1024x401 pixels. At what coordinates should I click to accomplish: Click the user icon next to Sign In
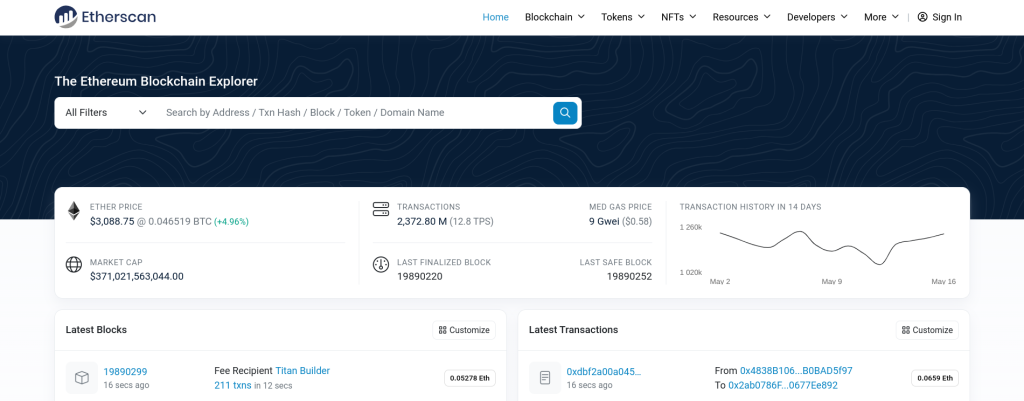click(x=922, y=17)
